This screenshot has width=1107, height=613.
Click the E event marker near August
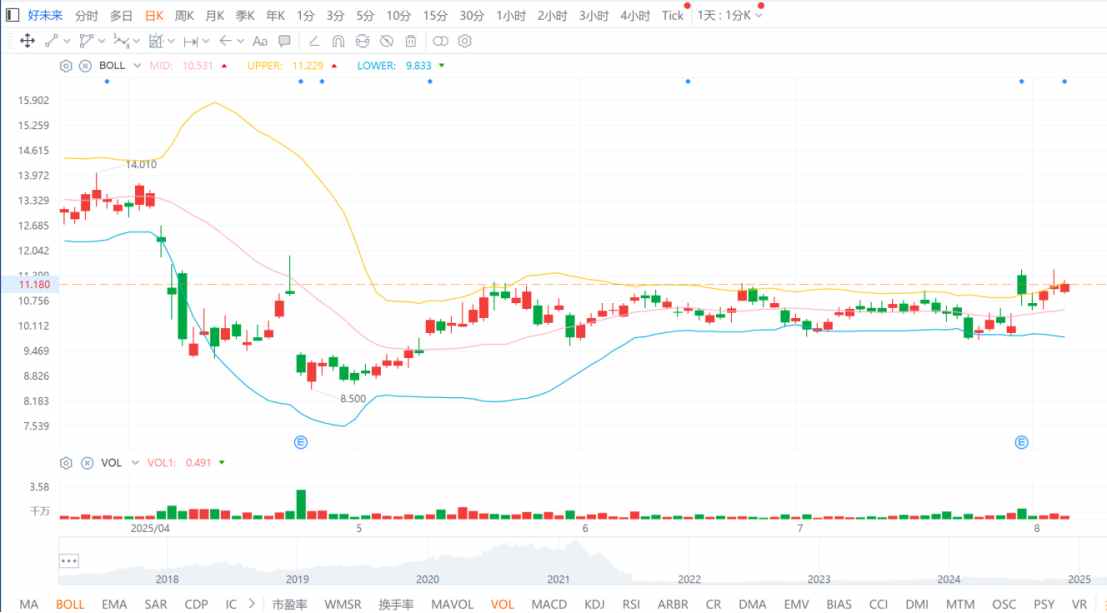(1021, 441)
